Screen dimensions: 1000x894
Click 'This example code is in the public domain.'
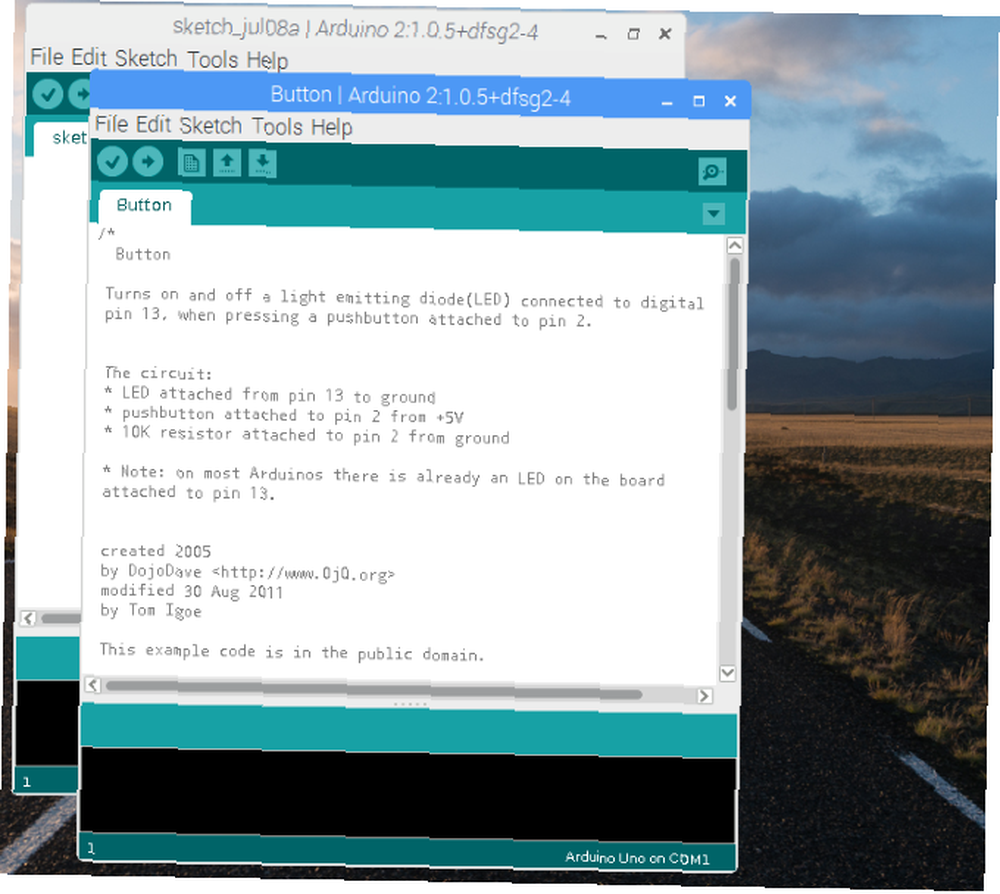pos(291,652)
